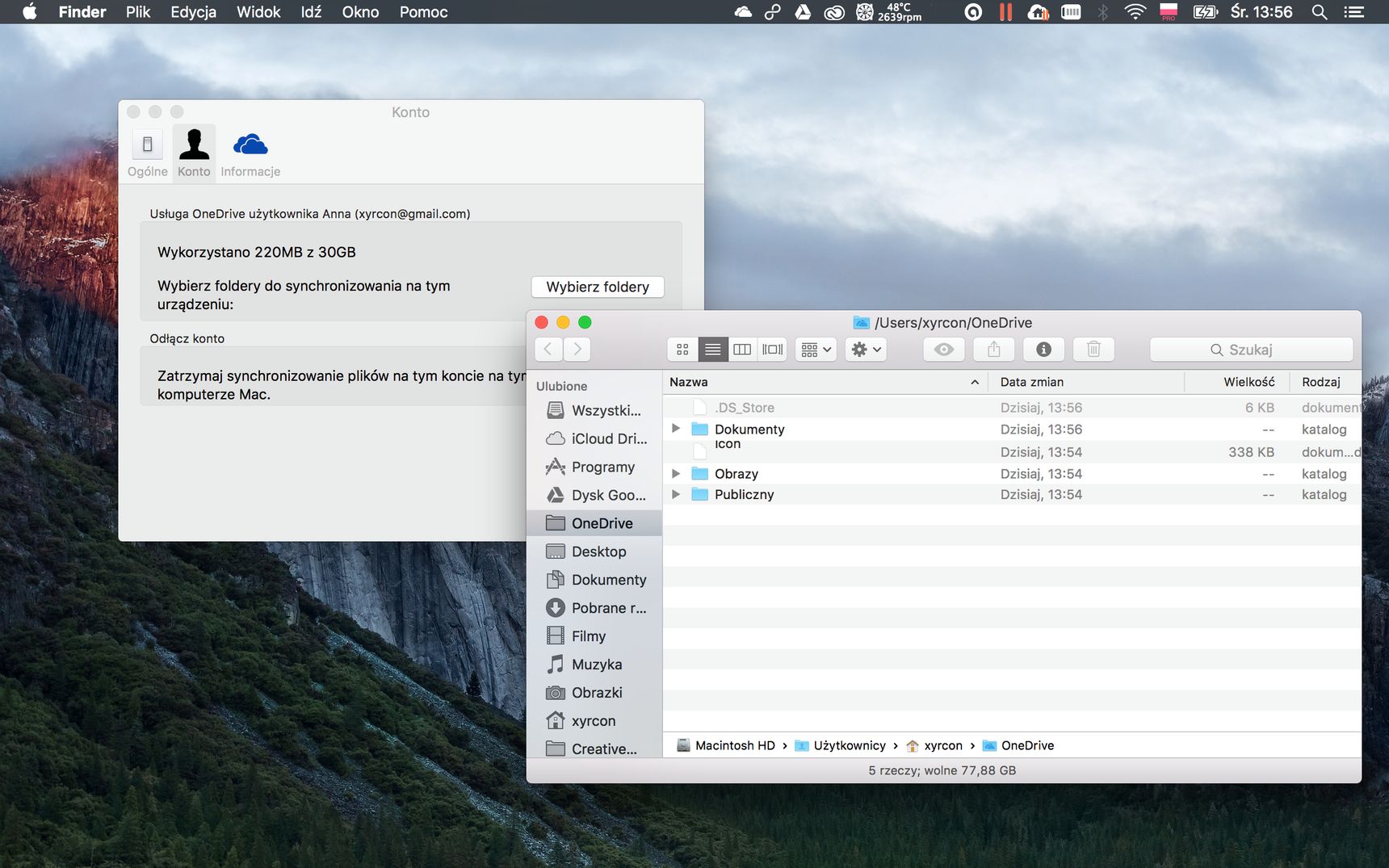Viewport: 1389px width, 868px height.
Task: Open the Okno menu
Action: point(360,12)
